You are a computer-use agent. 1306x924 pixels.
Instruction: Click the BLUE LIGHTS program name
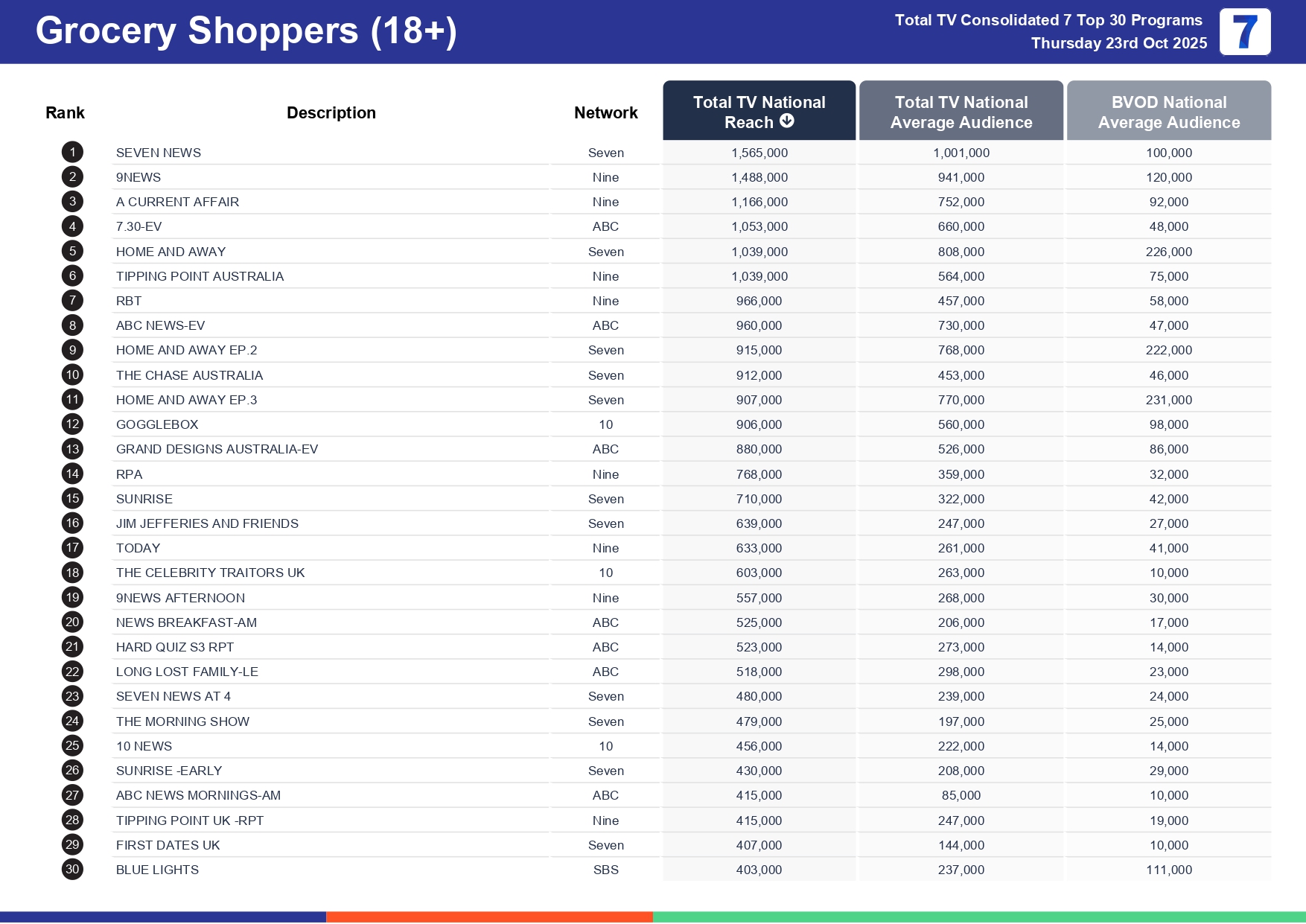[x=157, y=870]
